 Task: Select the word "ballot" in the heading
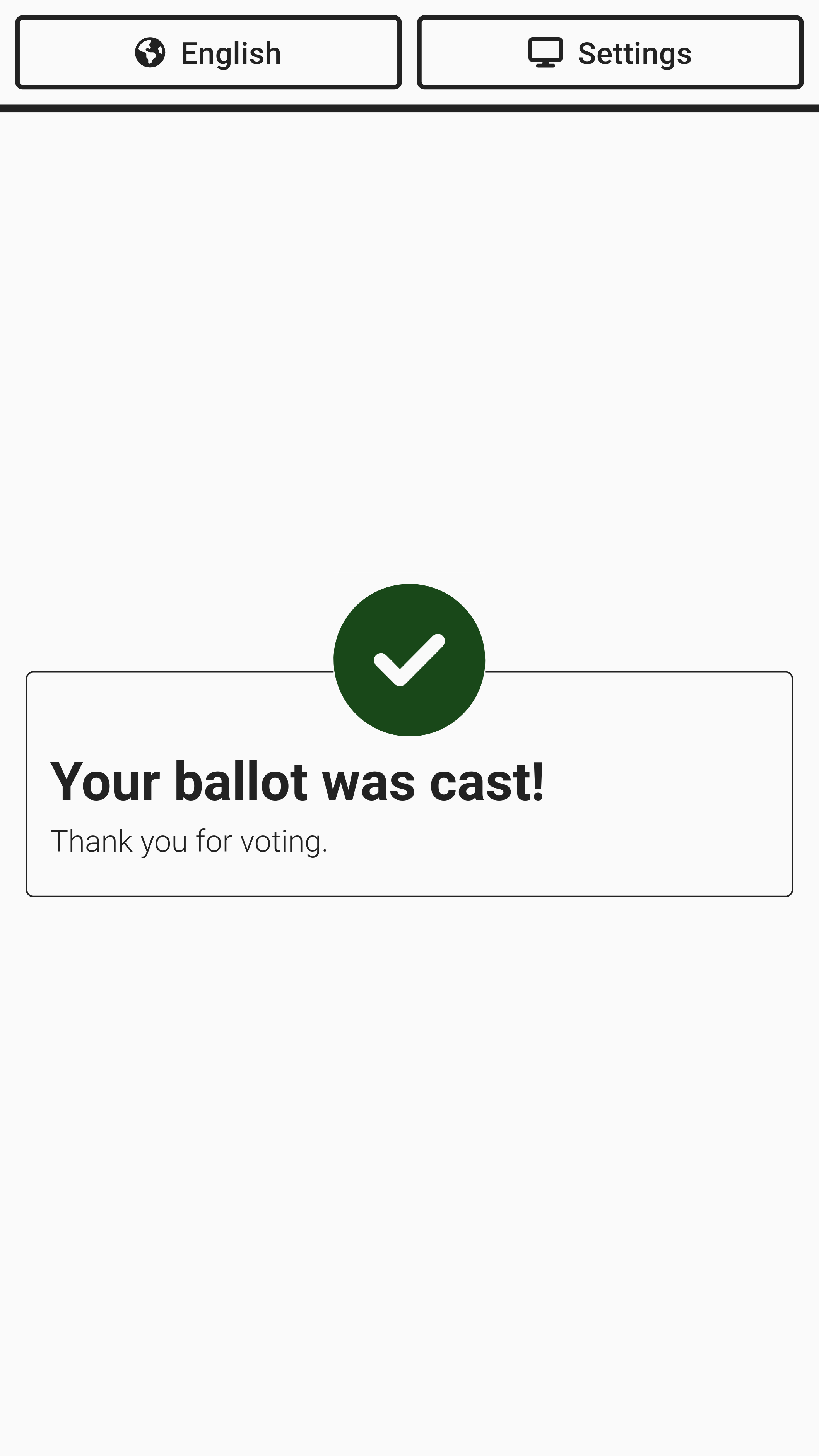241,782
